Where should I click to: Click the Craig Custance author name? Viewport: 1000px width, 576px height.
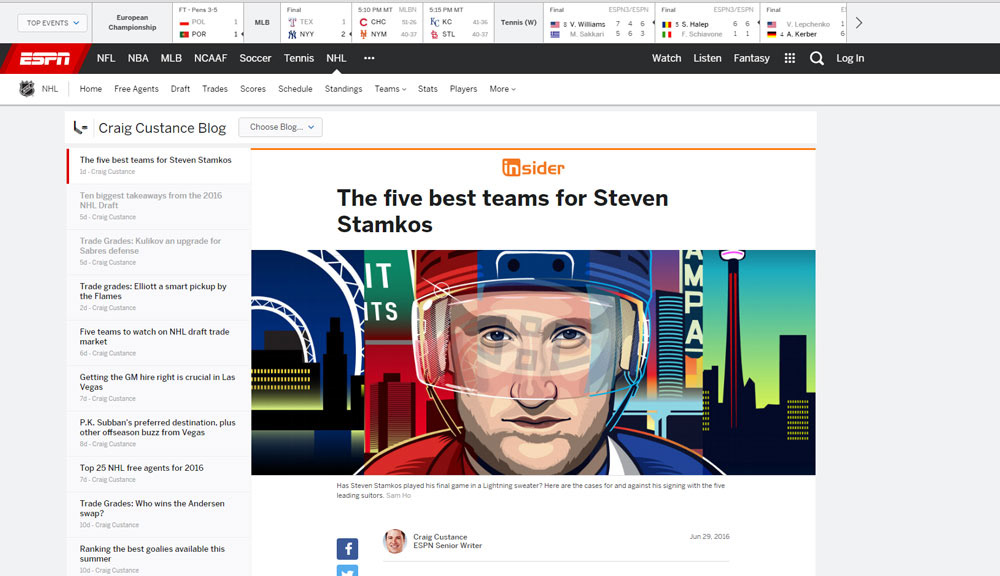(x=440, y=537)
